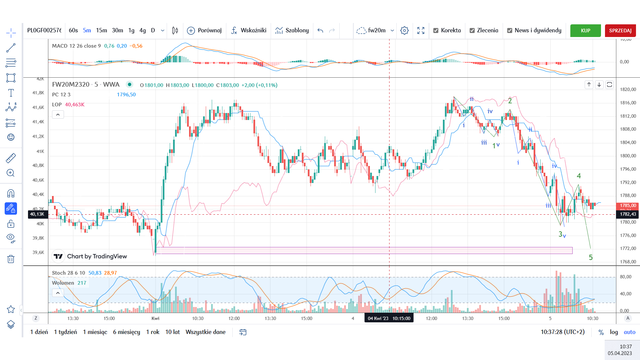This screenshot has width=640, height=360.
Task: Expand the timeframe interval dropdown arrow
Action: point(162,31)
